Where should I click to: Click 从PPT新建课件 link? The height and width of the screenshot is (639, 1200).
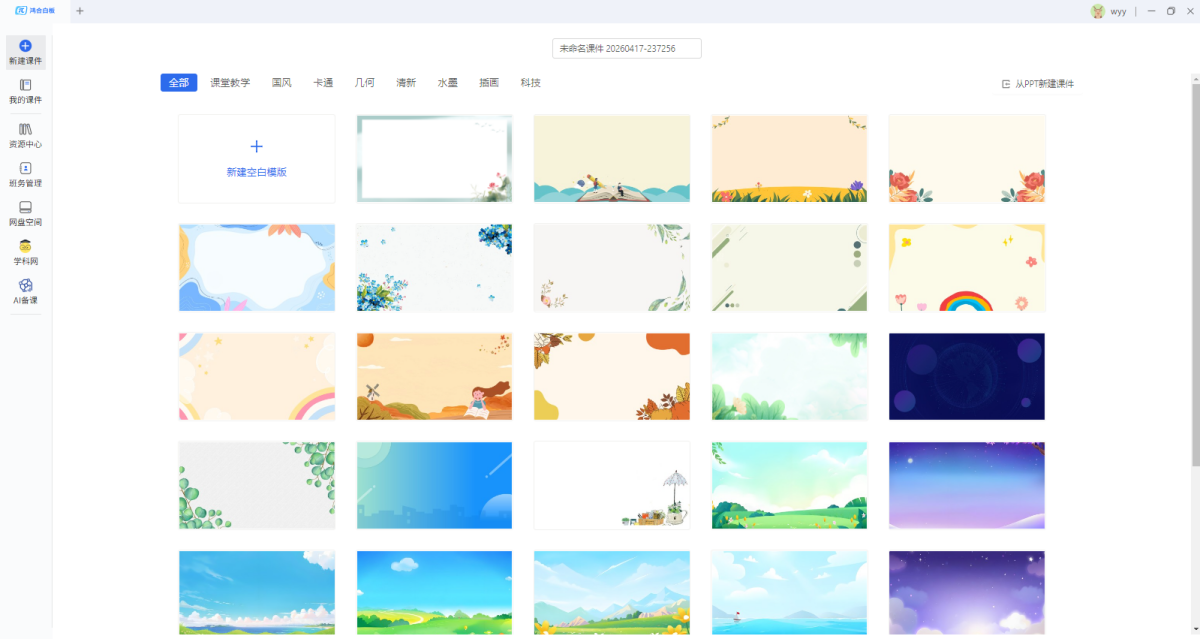pyautogui.click(x=1038, y=84)
